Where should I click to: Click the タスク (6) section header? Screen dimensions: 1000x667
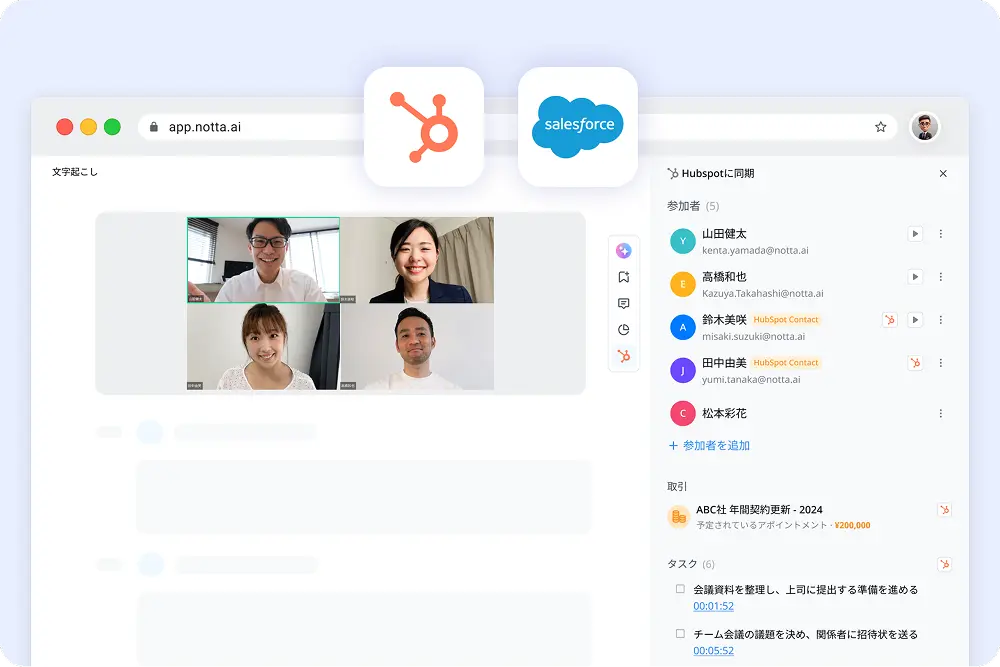point(691,564)
